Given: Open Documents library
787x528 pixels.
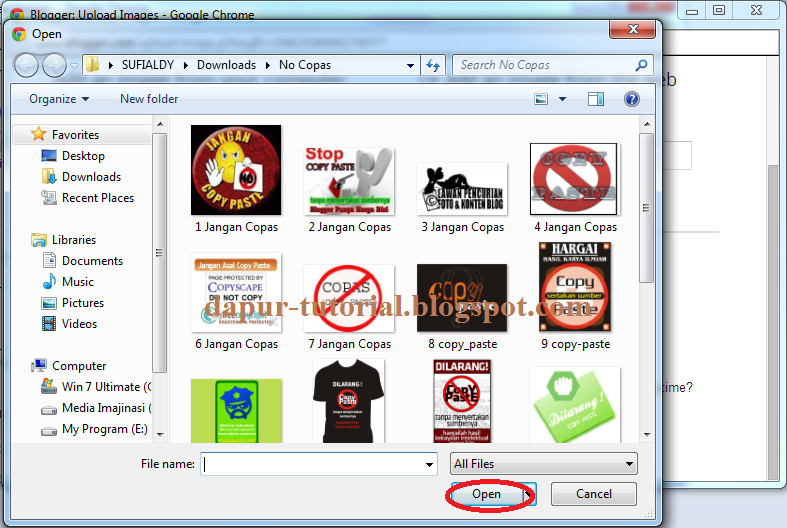Looking at the screenshot, I should [92, 261].
